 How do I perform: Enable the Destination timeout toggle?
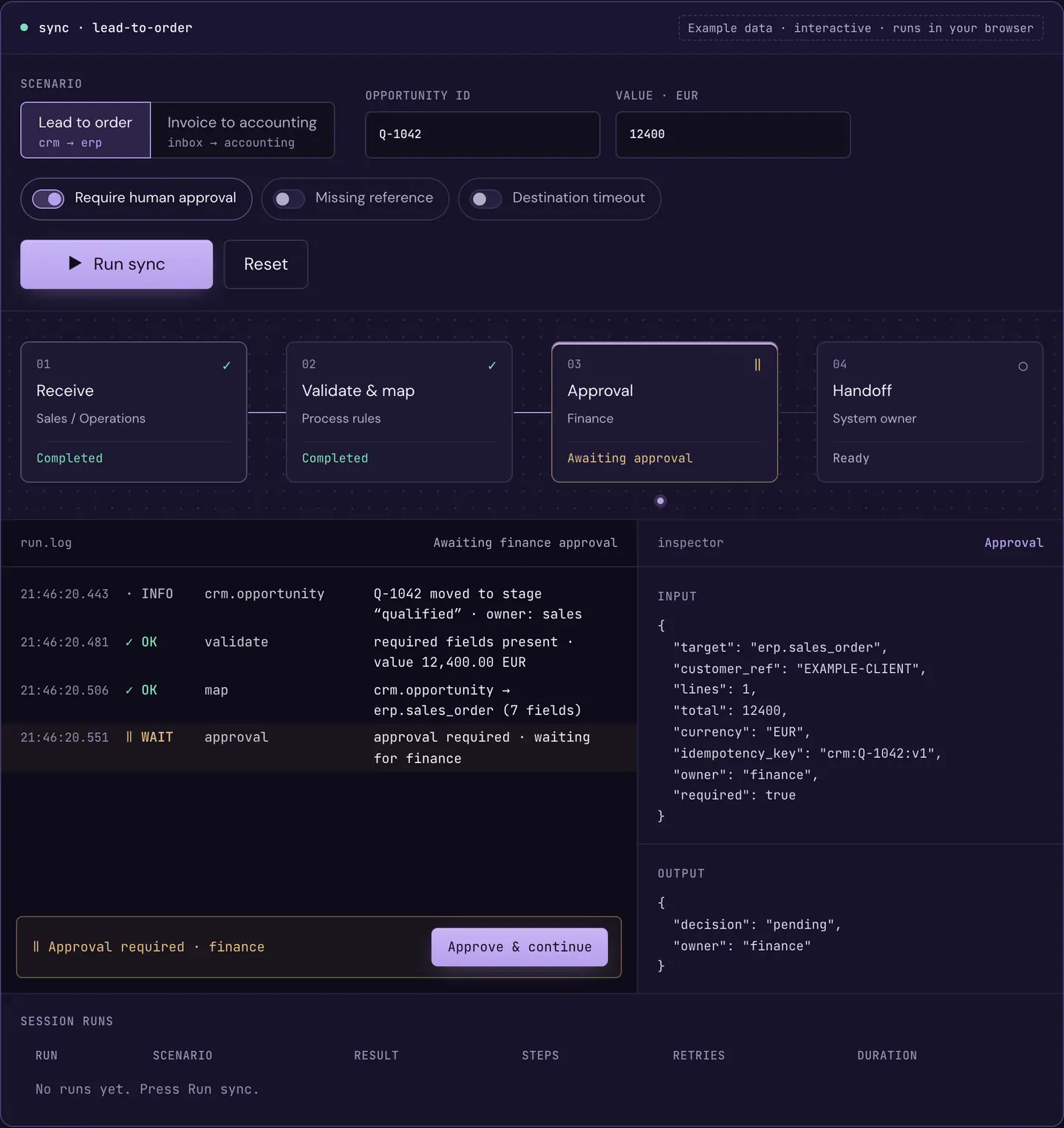click(486, 199)
